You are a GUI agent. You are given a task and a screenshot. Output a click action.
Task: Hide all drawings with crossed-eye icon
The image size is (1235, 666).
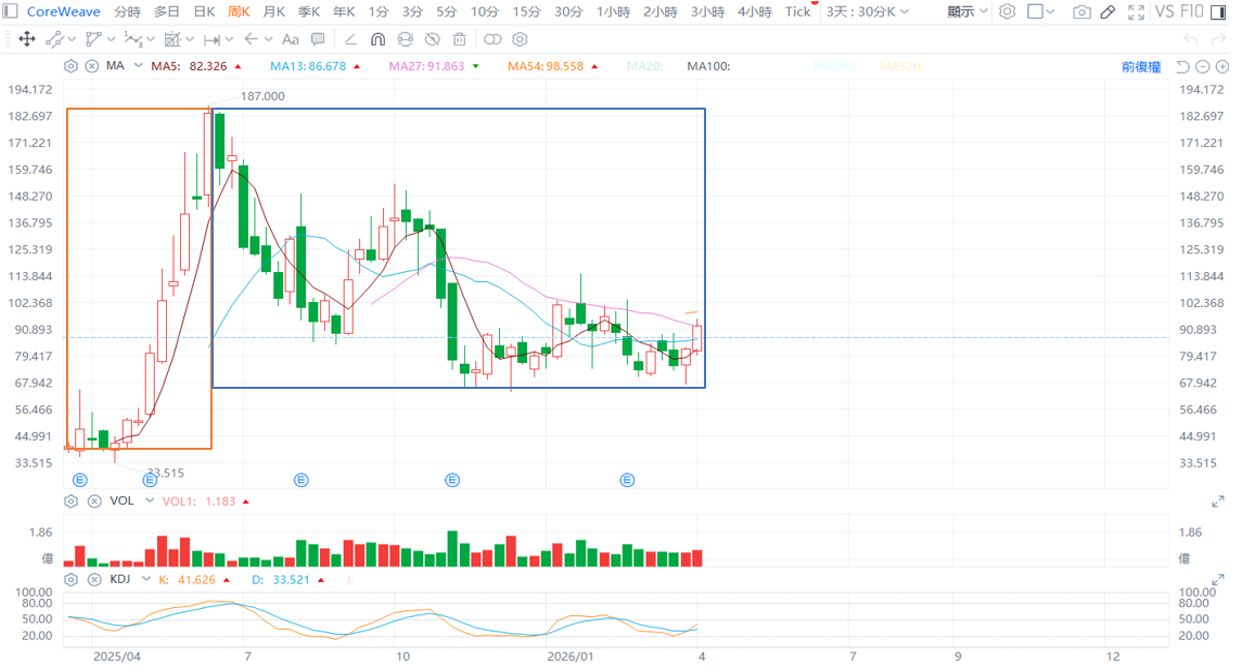click(x=432, y=39)
